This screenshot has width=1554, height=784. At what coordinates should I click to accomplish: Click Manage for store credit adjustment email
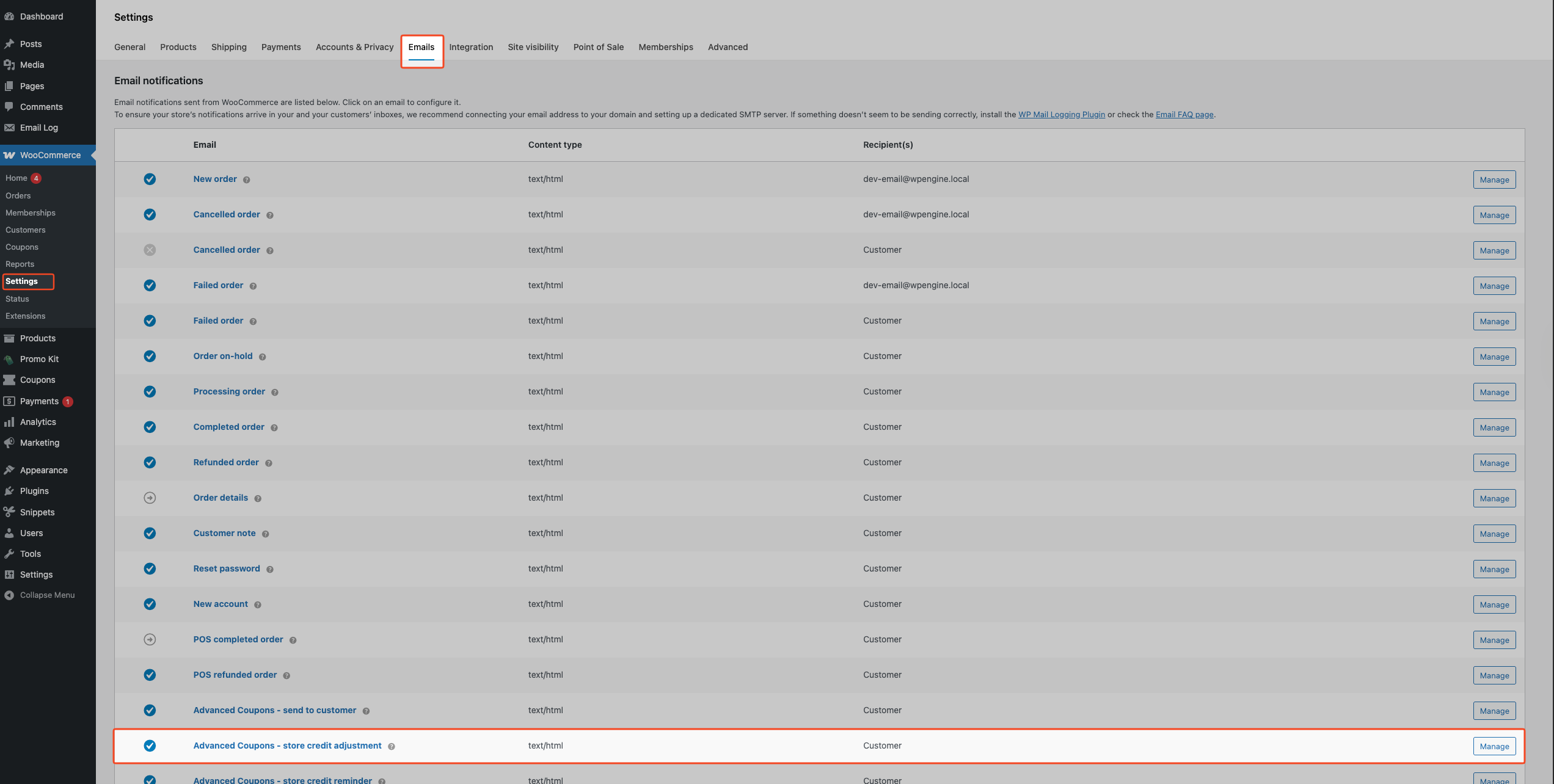[1494, 746]
